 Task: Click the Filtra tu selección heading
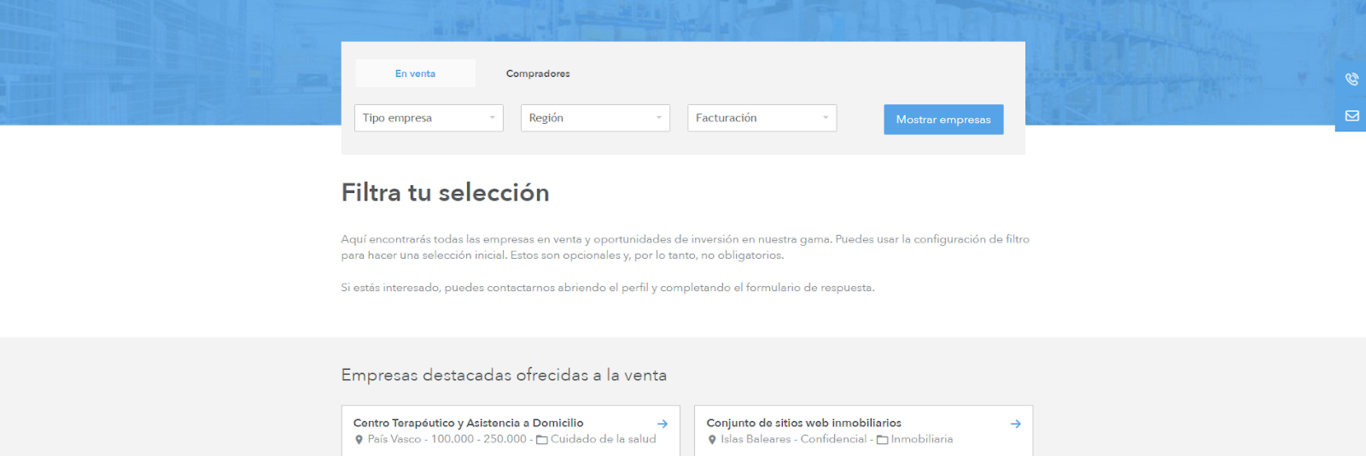[x=445, y=192]
